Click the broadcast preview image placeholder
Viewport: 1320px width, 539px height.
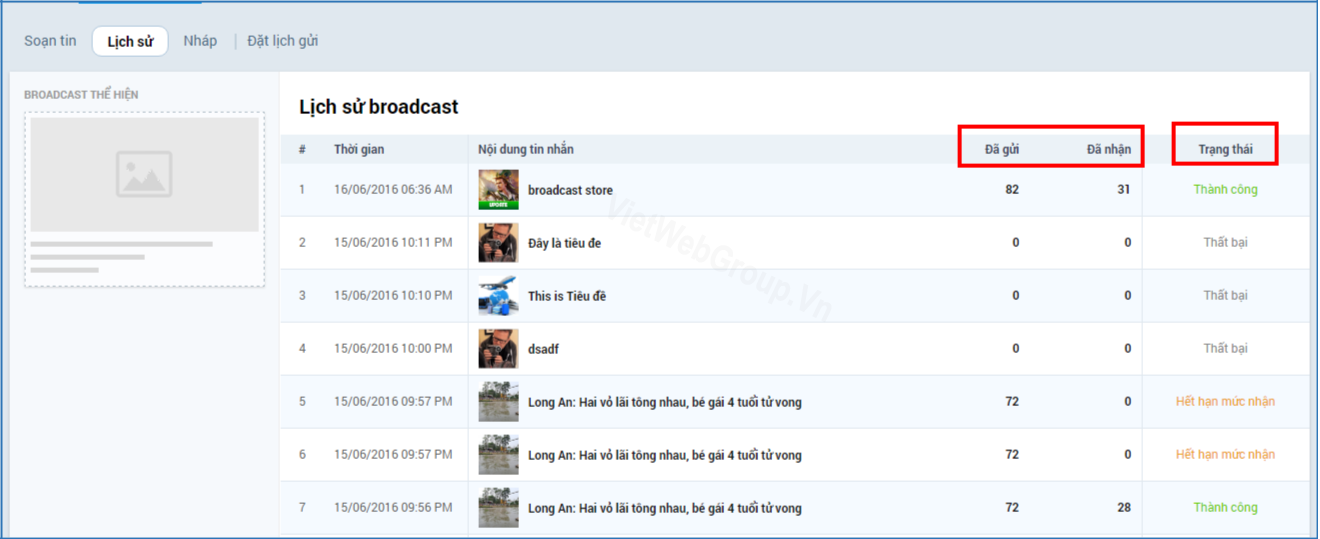point(144,175)
